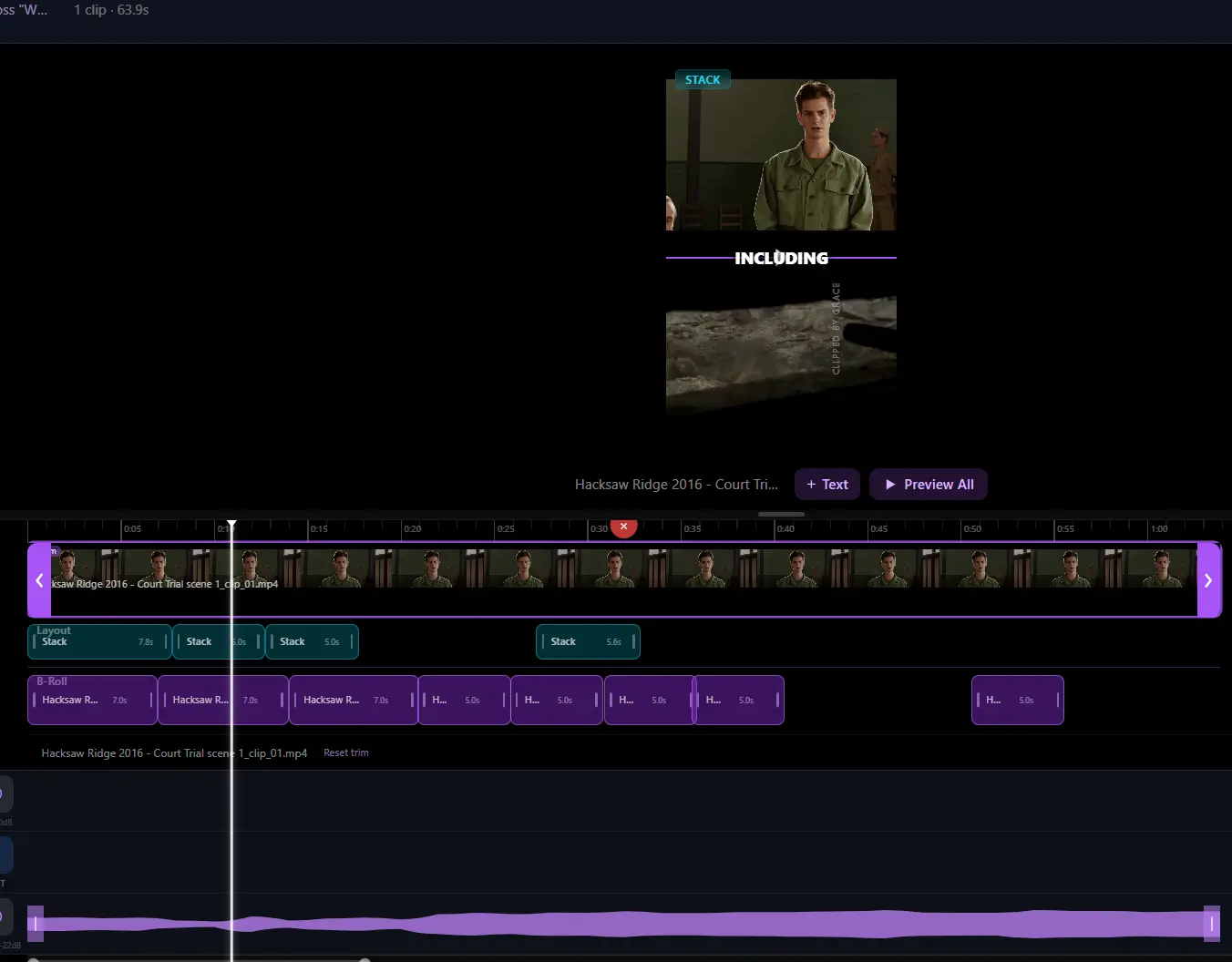
Task: Click the red X marker on the timeline ruler
Action: coord(623,527)
